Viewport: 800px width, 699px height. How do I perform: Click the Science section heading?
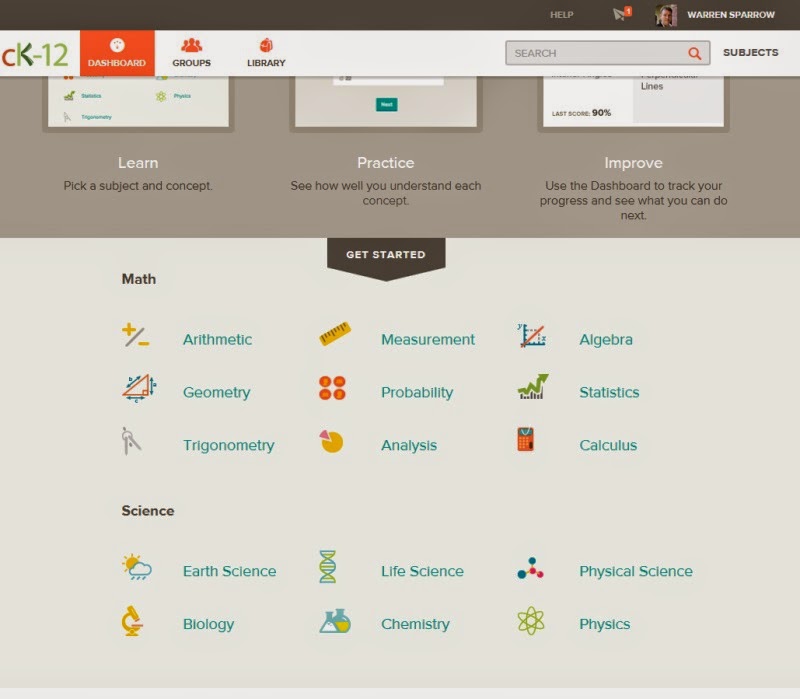pyautogui.click(x=148, y=511)
